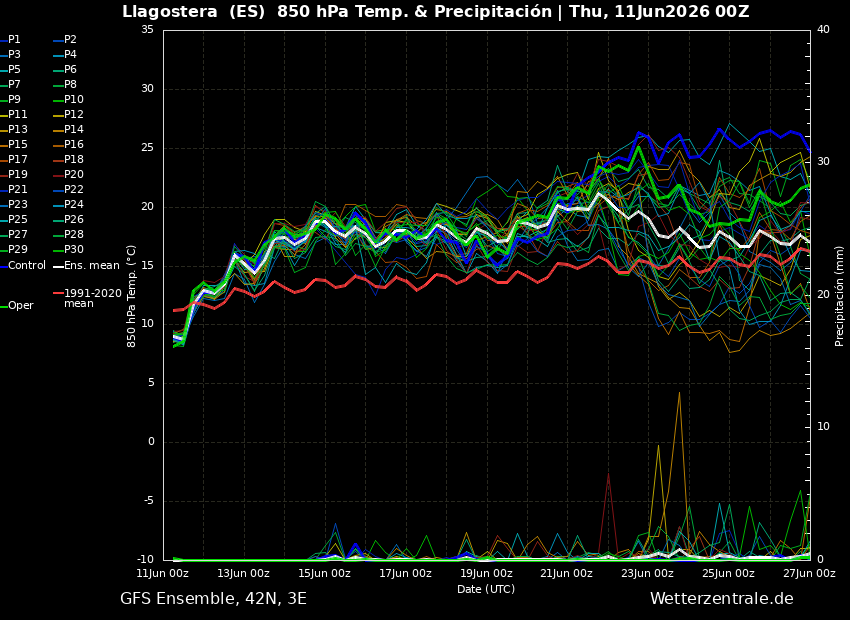The width and height of the screenshot is (850, 620).
Task: Click the 'GFS Ensemble, 42N, 3E' caption
Action: coord(214,599)
